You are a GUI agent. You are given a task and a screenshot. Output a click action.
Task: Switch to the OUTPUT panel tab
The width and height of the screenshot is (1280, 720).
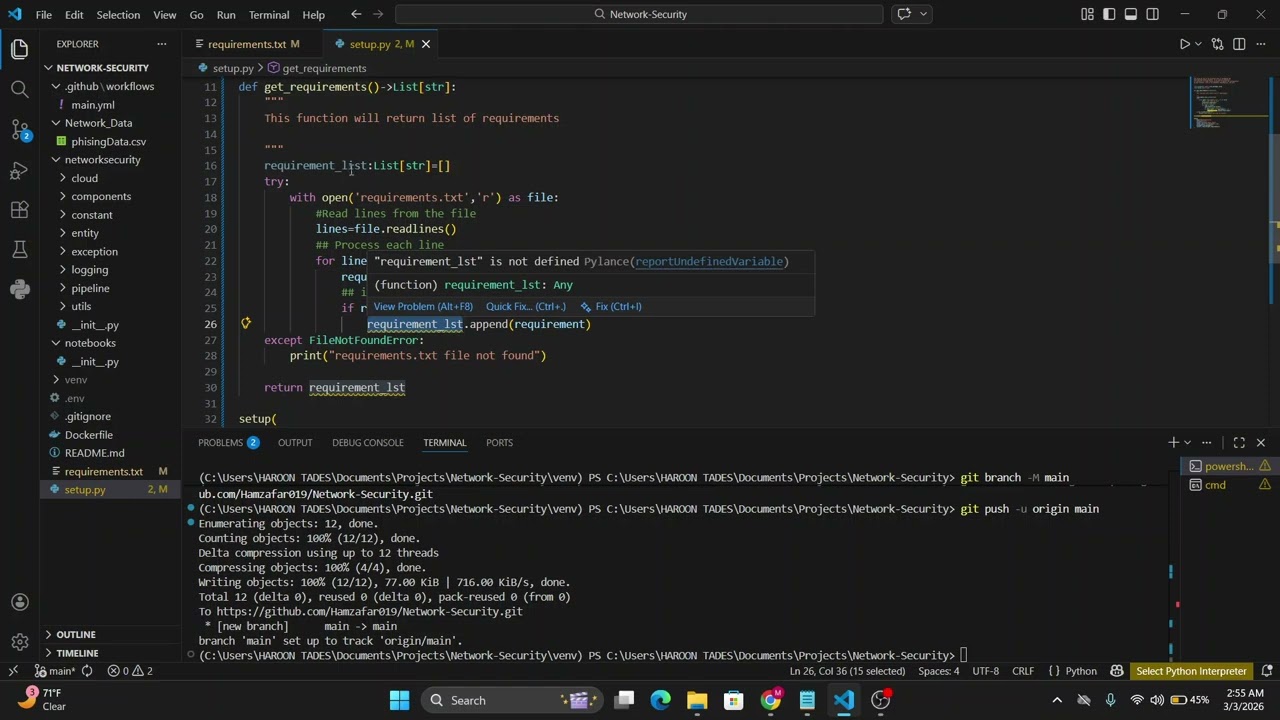[295, 442]
